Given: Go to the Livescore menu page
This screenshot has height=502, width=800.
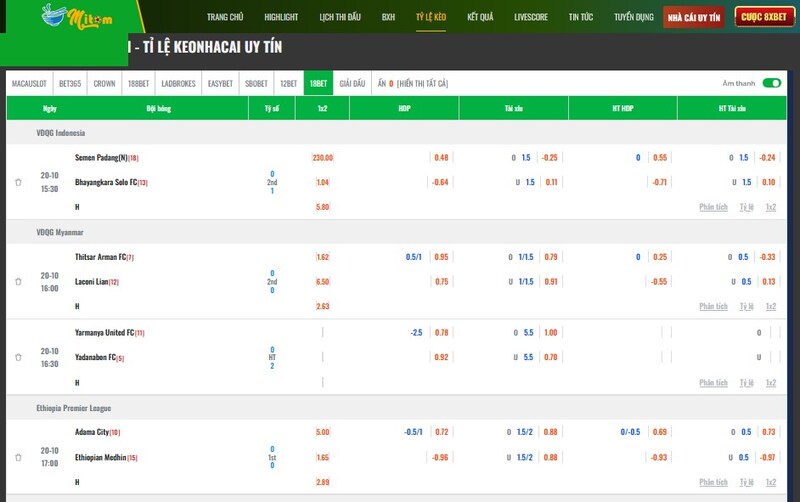Looking at the screenshot, I should tap(530, 17).
